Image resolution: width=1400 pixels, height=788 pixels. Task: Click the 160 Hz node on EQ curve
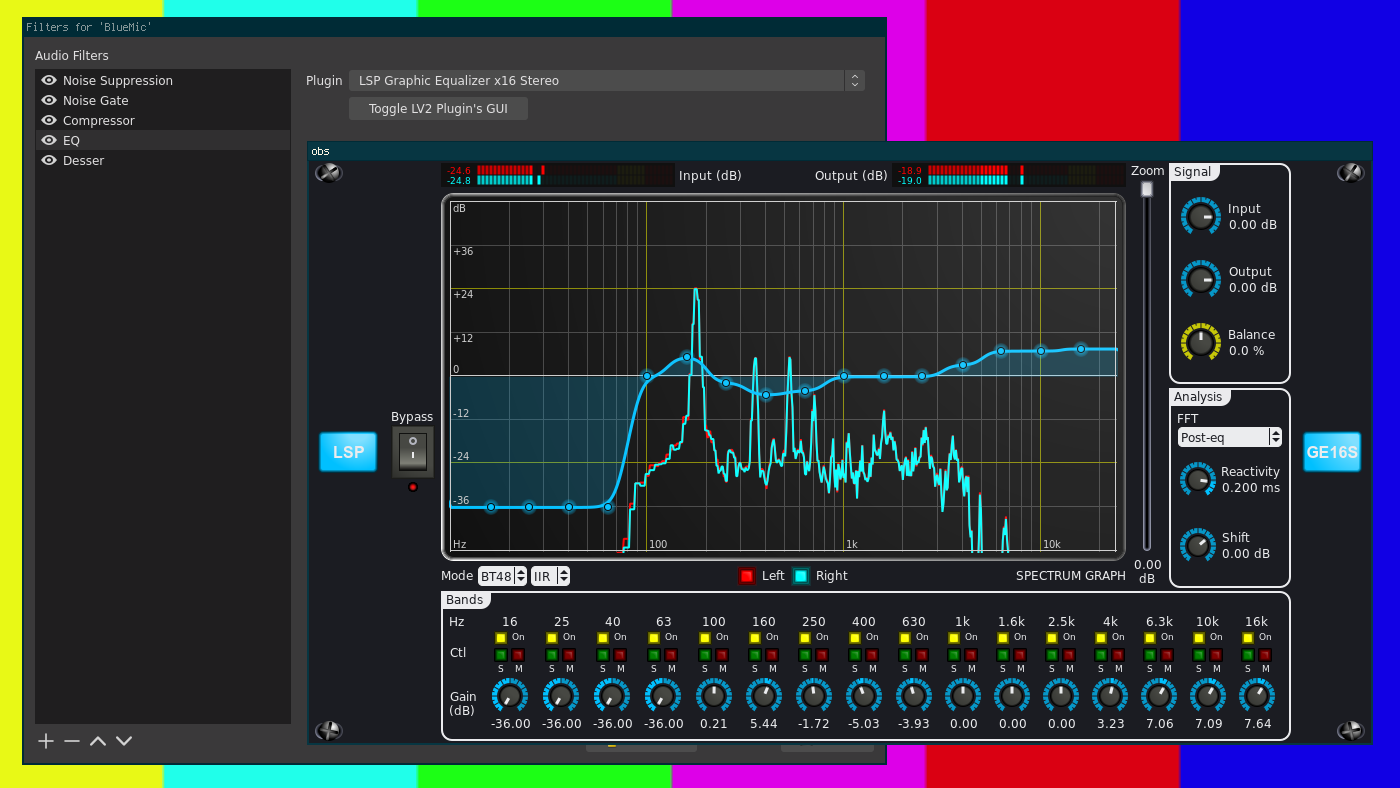click(687, 357)
